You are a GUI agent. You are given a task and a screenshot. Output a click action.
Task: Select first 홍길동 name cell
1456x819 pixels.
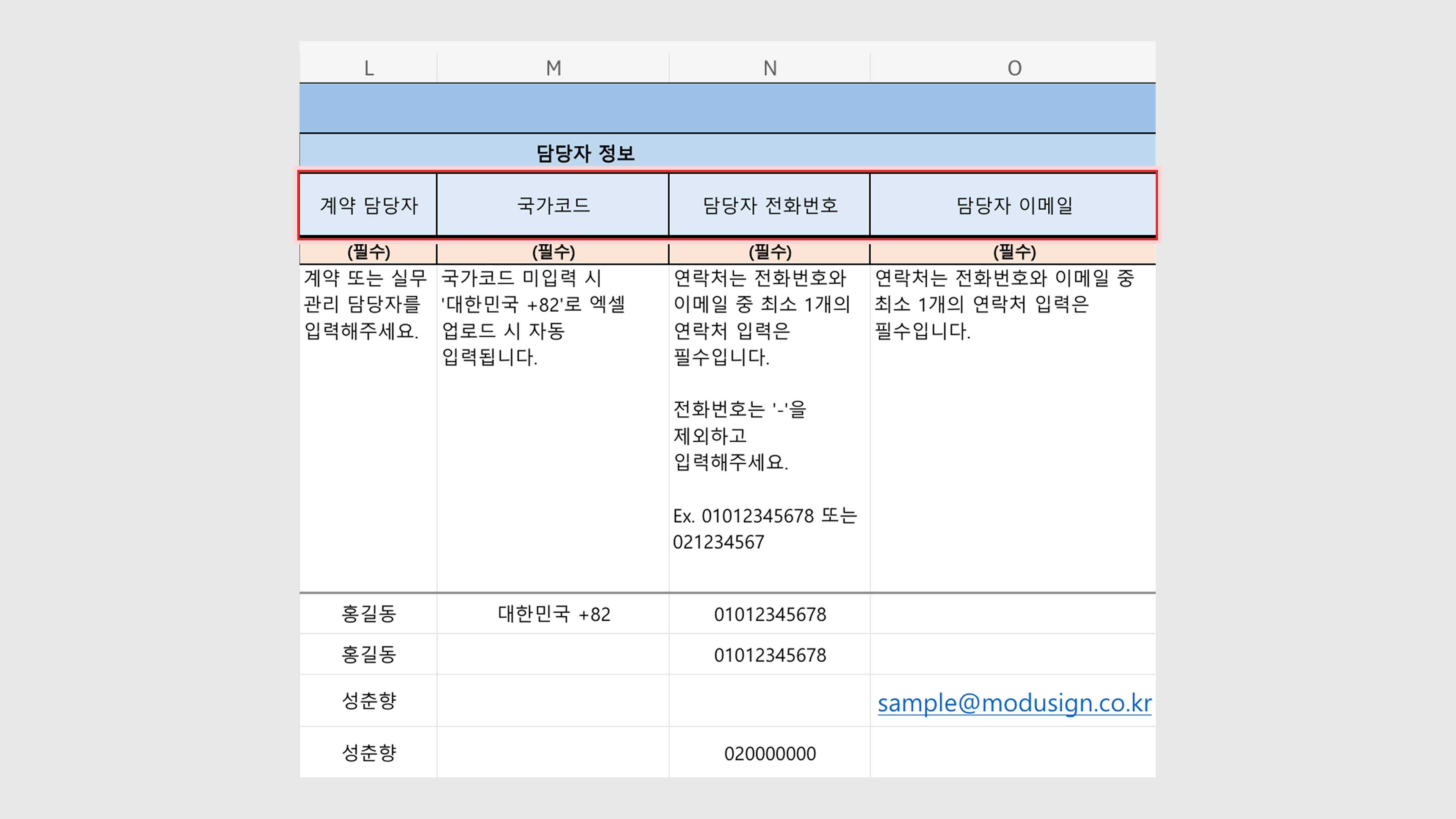(x=369, y=614)
